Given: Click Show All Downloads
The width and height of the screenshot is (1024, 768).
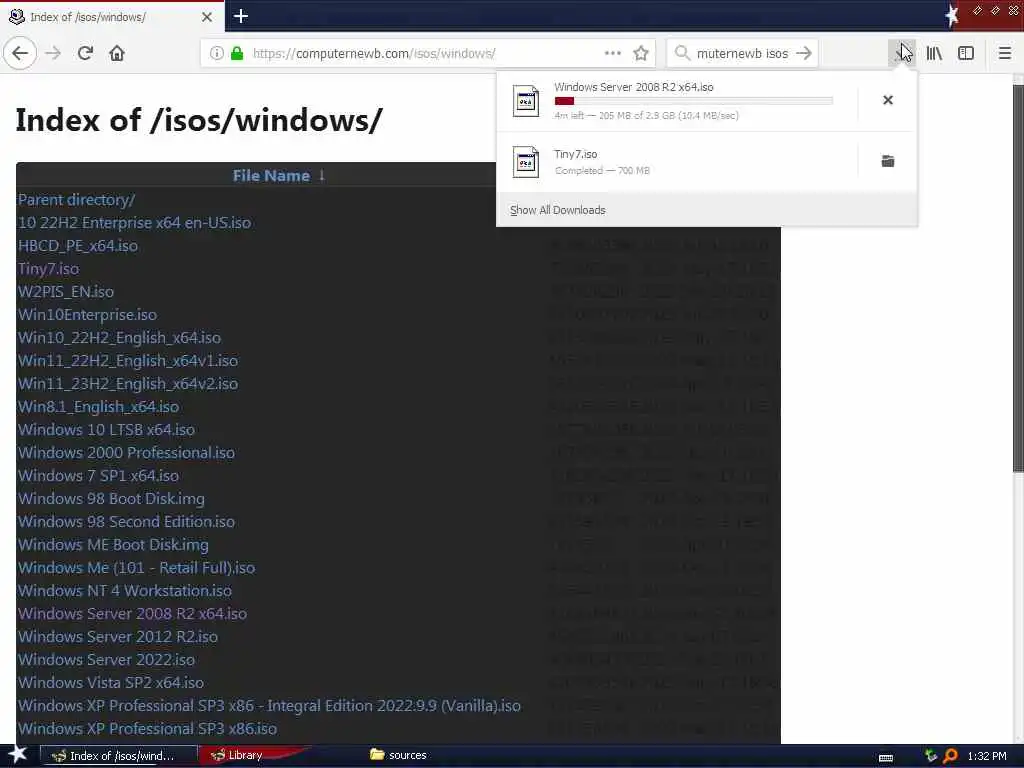Looking at the screenshot, I should coord(558,210).
